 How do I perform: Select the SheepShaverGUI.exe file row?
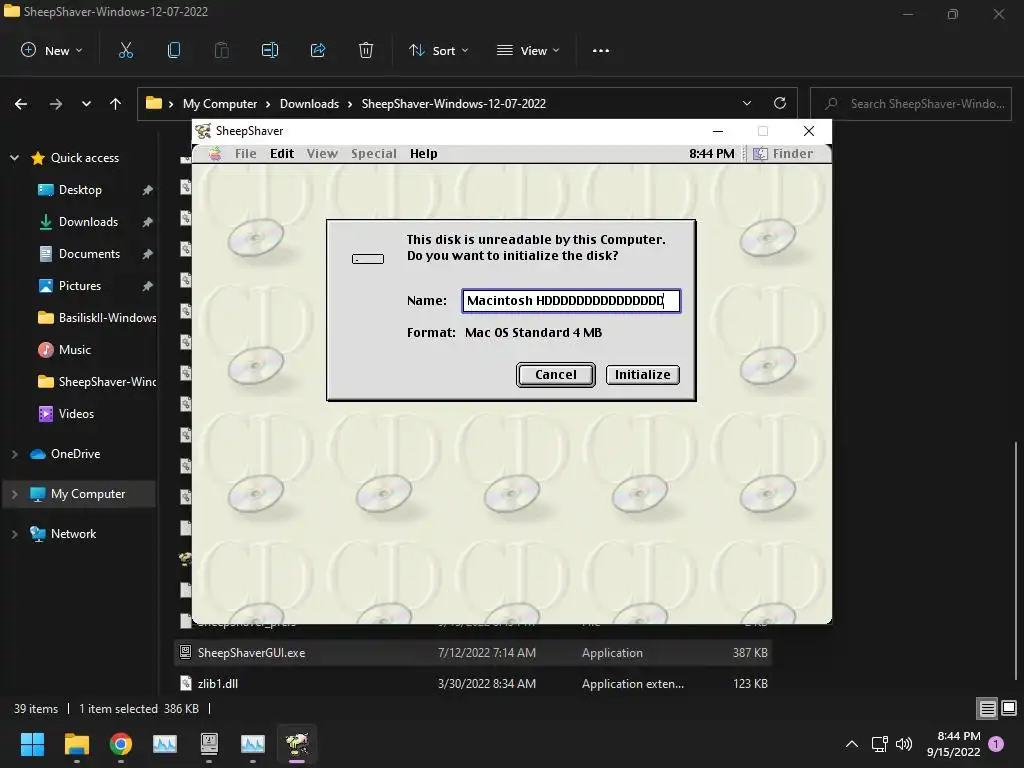[473, 652]
